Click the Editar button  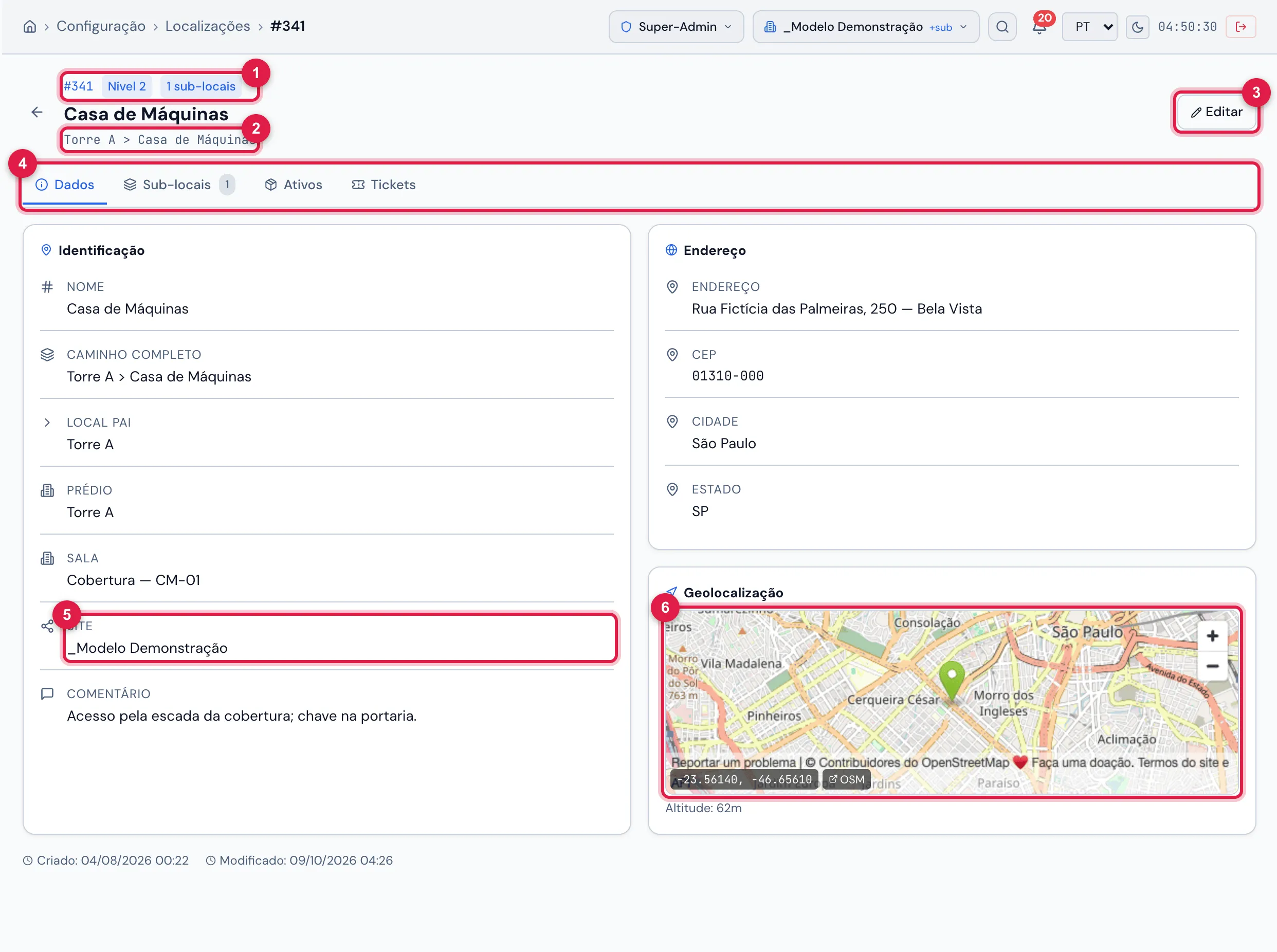[x=1216, y=113]
